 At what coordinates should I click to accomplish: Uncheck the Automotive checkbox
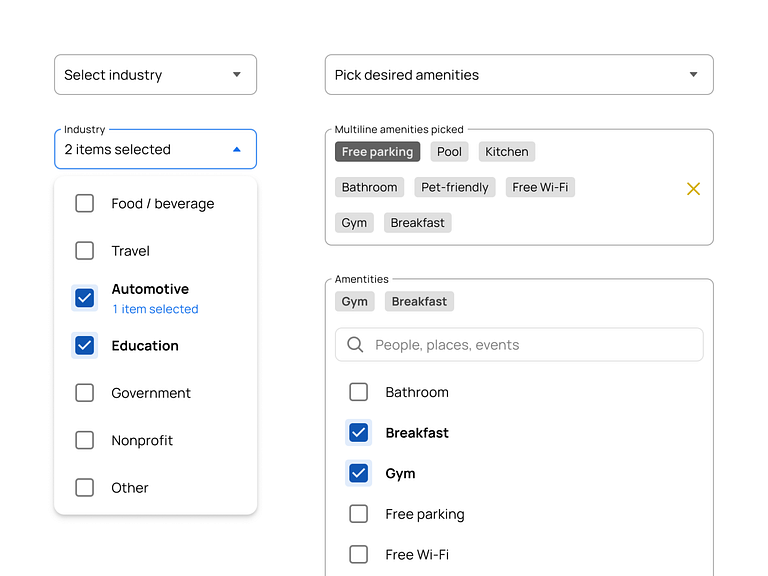tap(85, 298)
